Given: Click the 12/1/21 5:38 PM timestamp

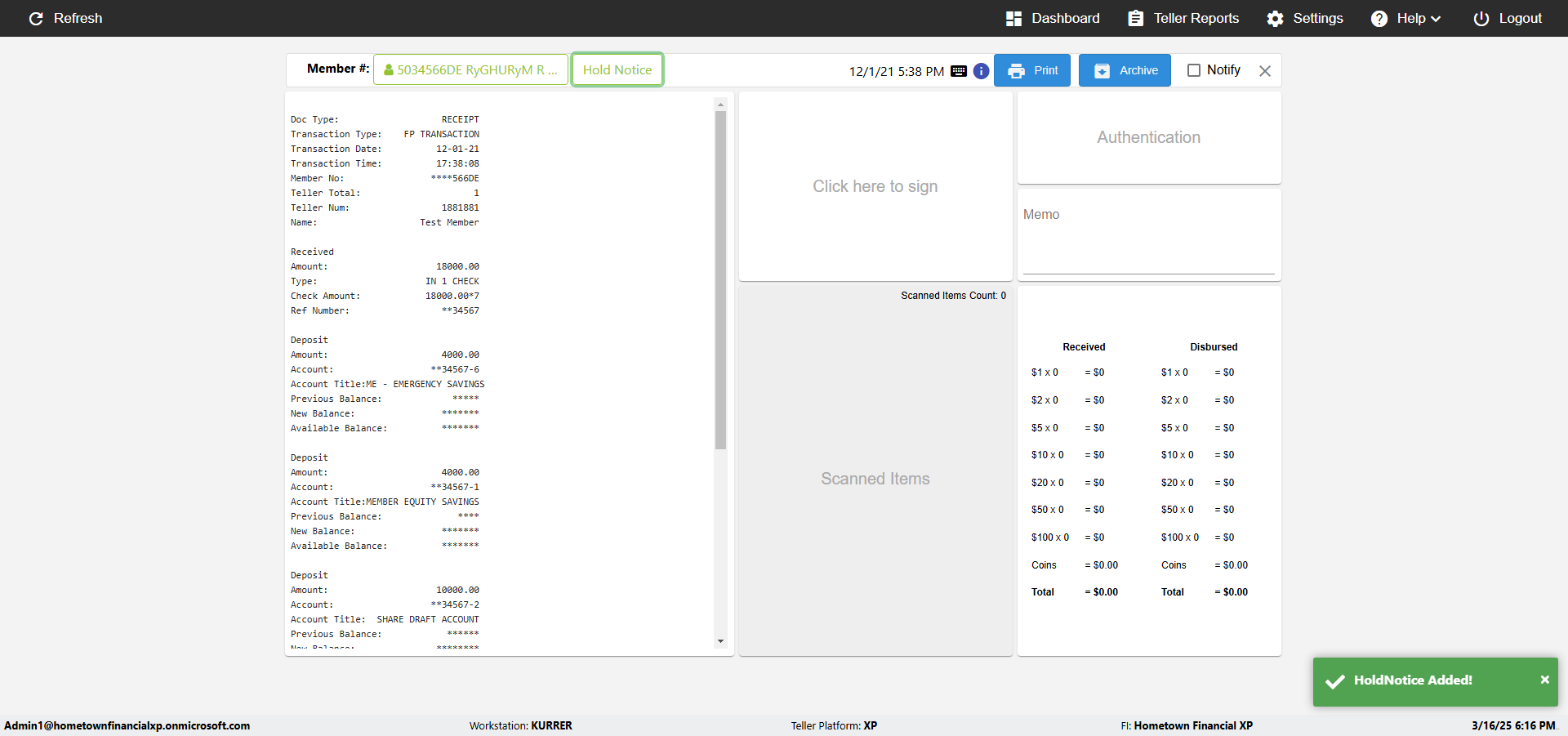Looking at the screenshot, I should pyautogui.click(x=897, y=71).
